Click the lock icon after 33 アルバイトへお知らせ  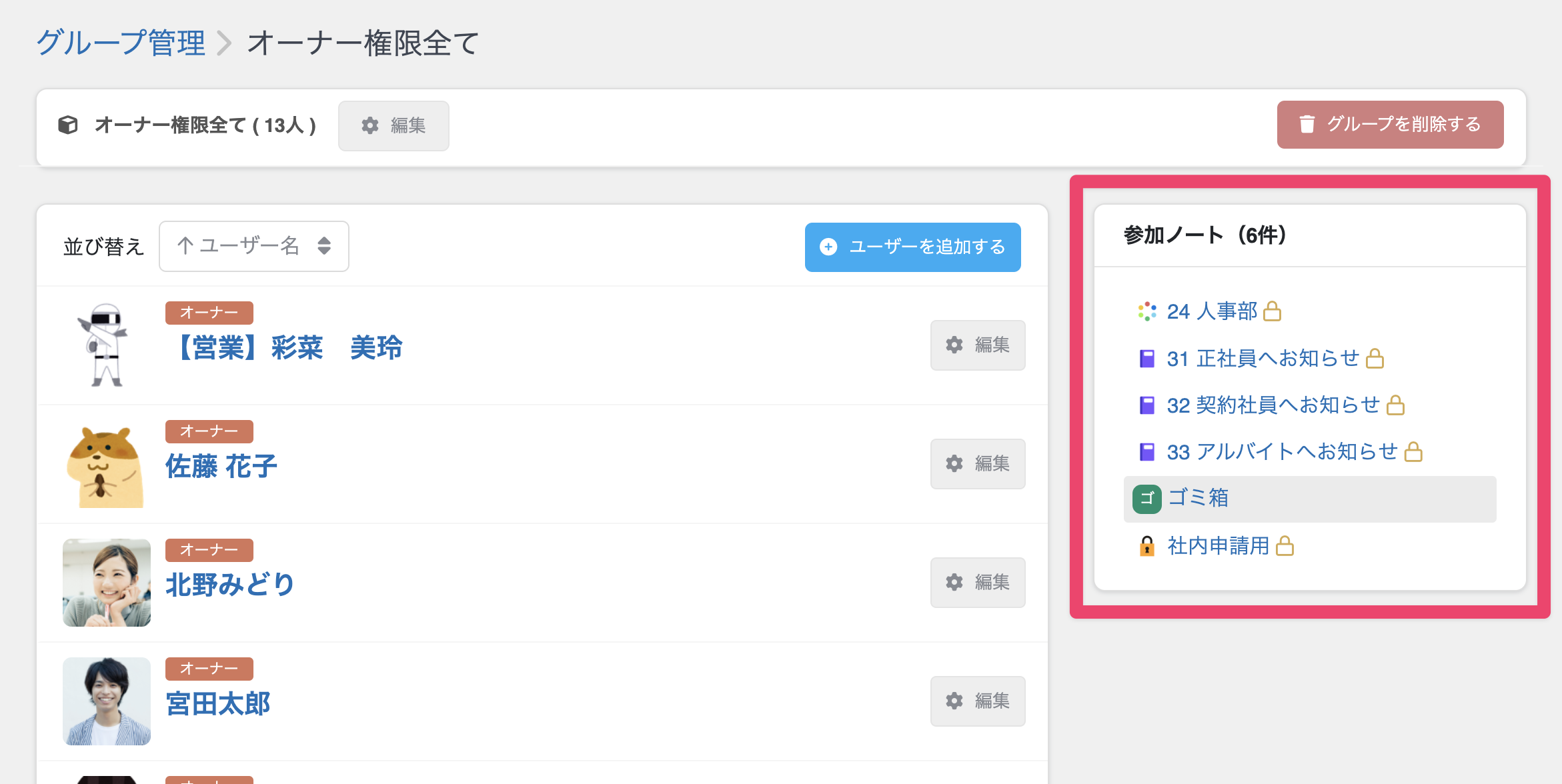tap(1413, 452)
